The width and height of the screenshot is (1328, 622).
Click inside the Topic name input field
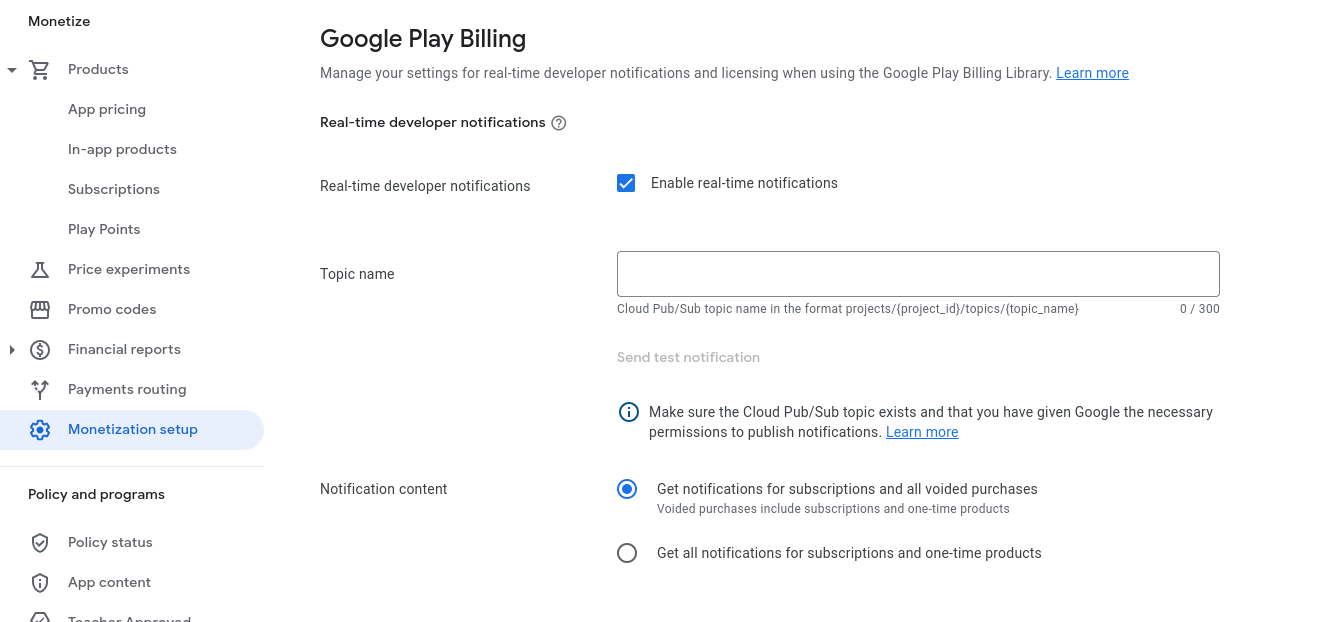pos(917,273)
